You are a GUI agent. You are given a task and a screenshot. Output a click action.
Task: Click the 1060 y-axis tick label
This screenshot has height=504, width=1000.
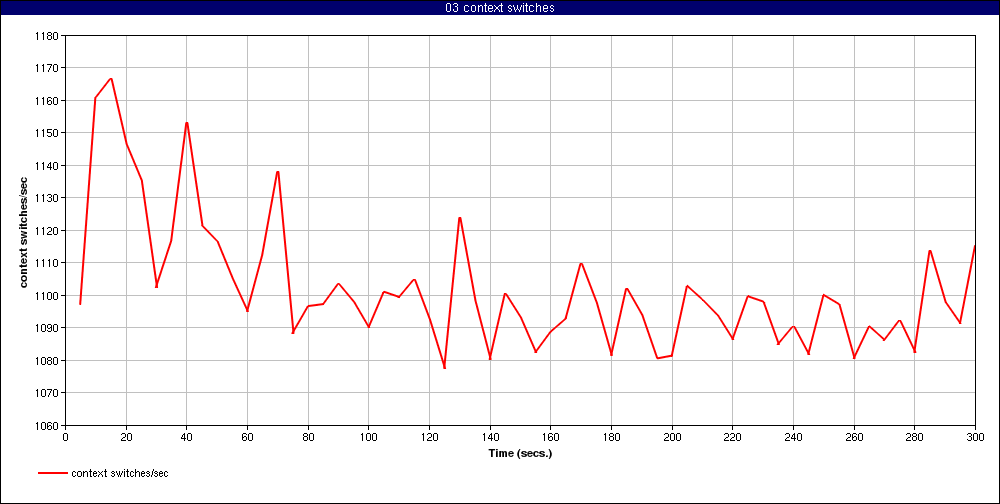point(48,426)
